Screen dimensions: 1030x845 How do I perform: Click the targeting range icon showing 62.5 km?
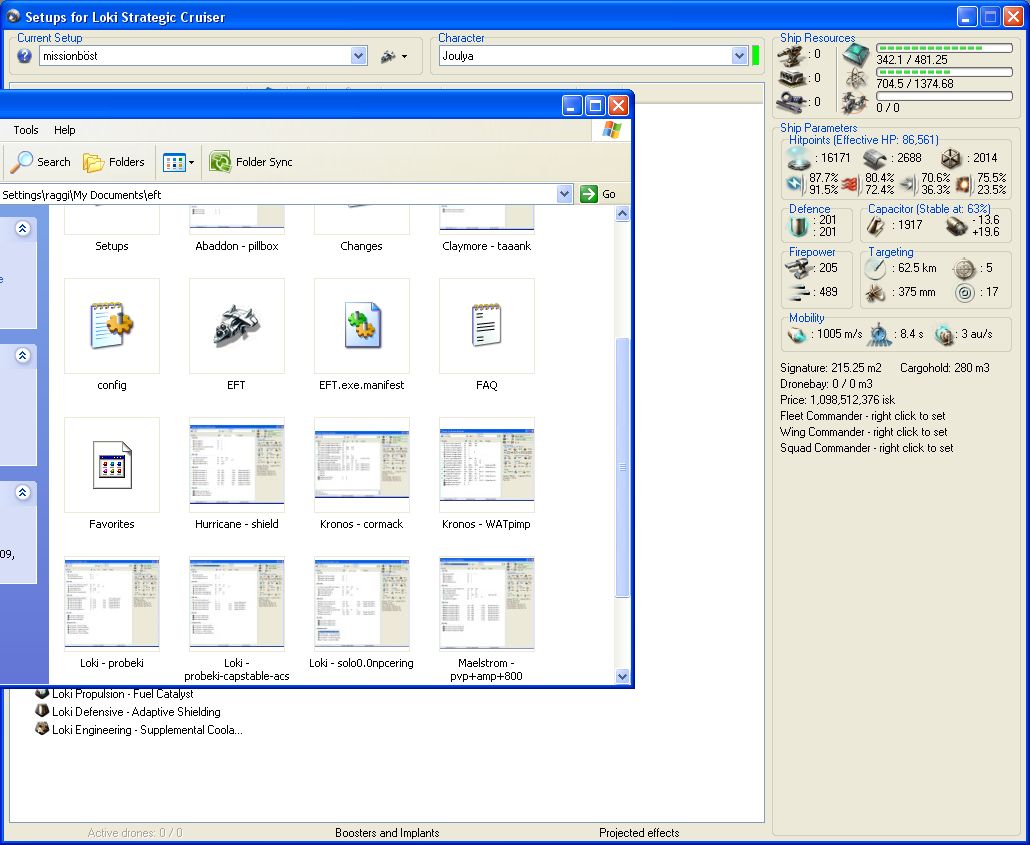pyautogui.click(x=876, y=268)
